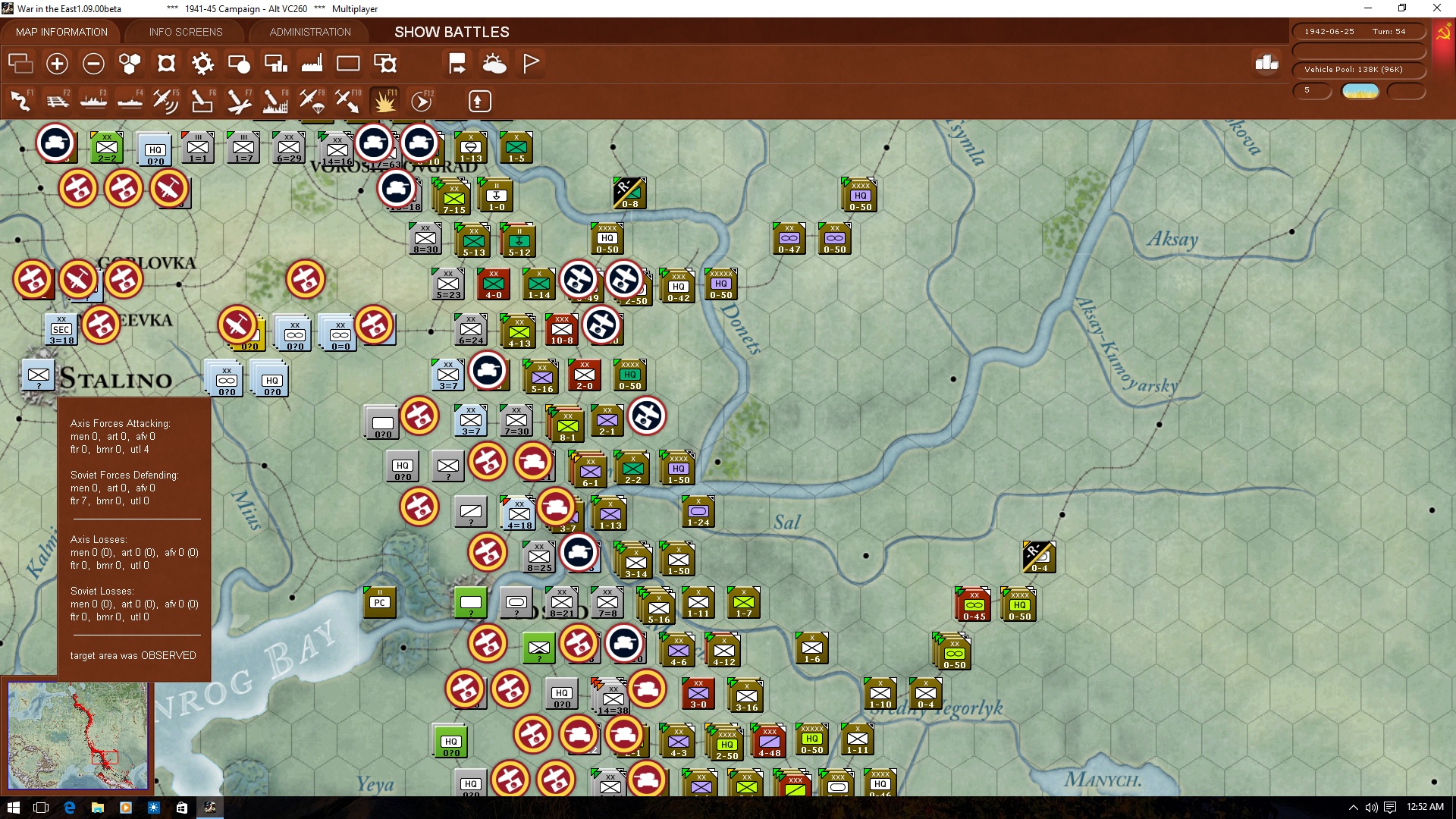Select the F5 air recon mode icon

click(x=166, y=101)
